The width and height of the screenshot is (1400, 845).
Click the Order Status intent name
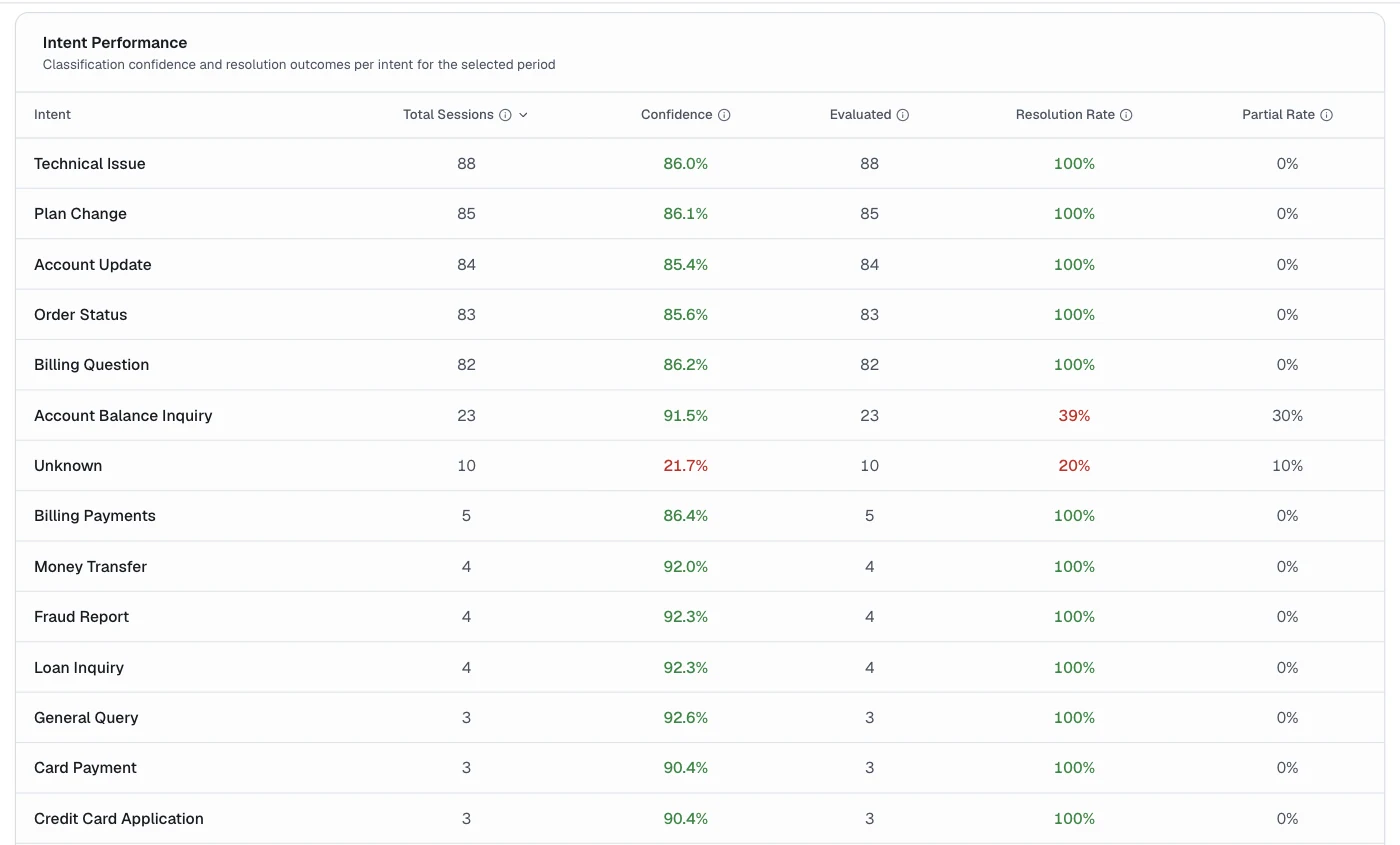pos(81,315)
